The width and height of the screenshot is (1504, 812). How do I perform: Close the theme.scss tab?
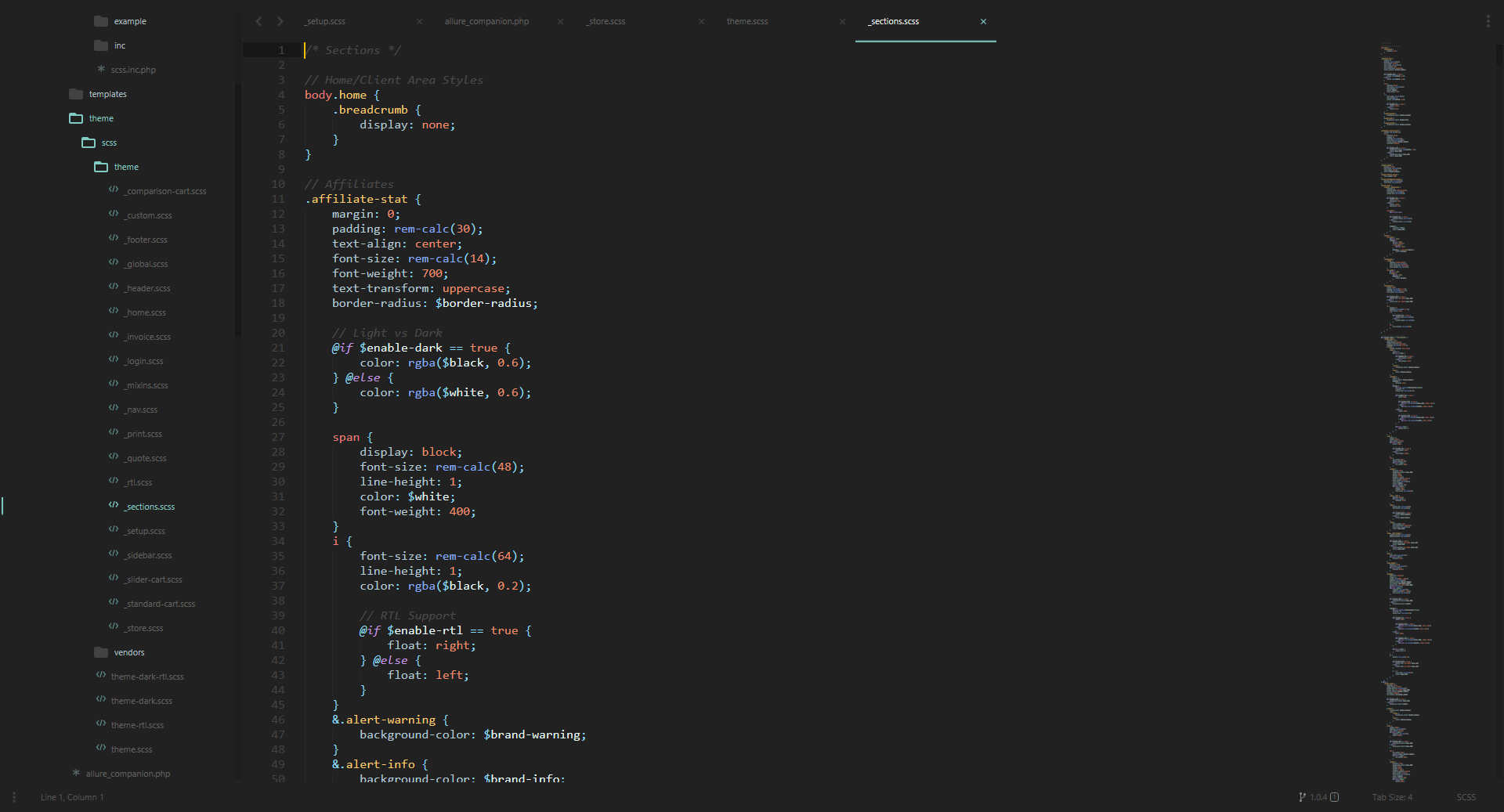pyautogui.click(x=842, y=21)
